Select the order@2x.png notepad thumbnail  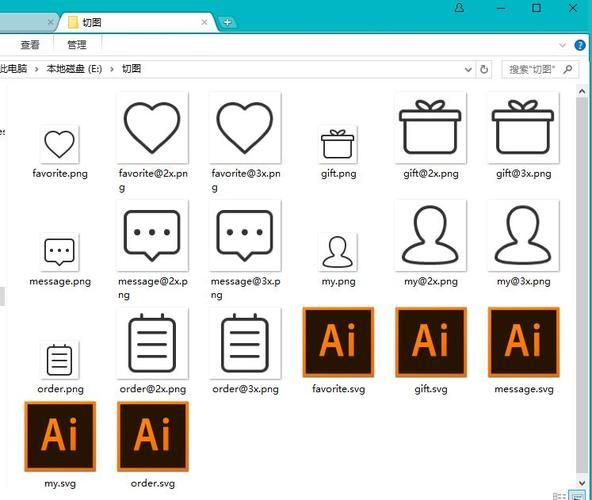[x=153, y=343]
